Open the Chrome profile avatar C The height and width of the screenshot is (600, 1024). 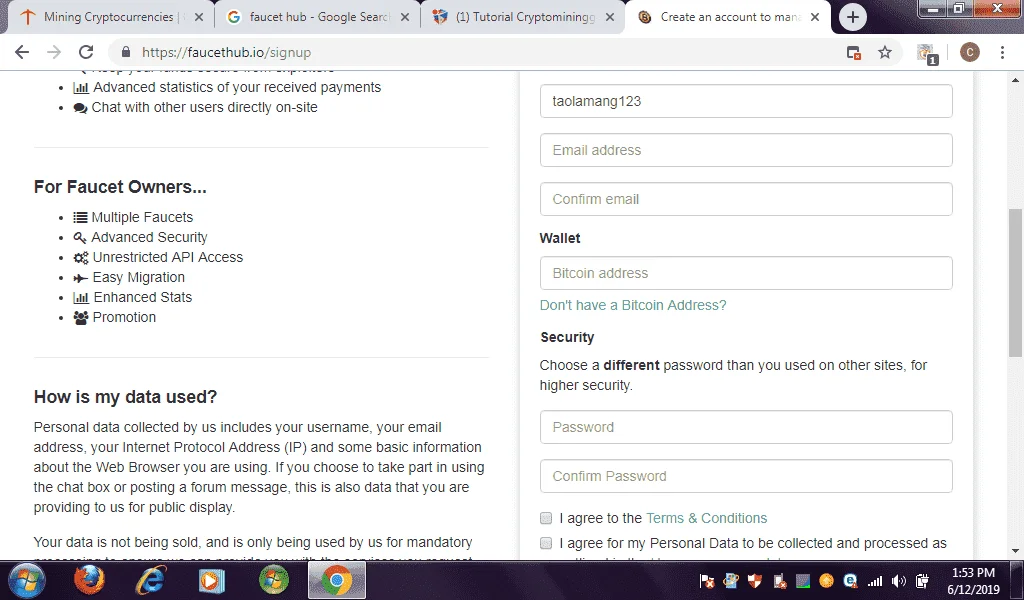pos(969,52)
